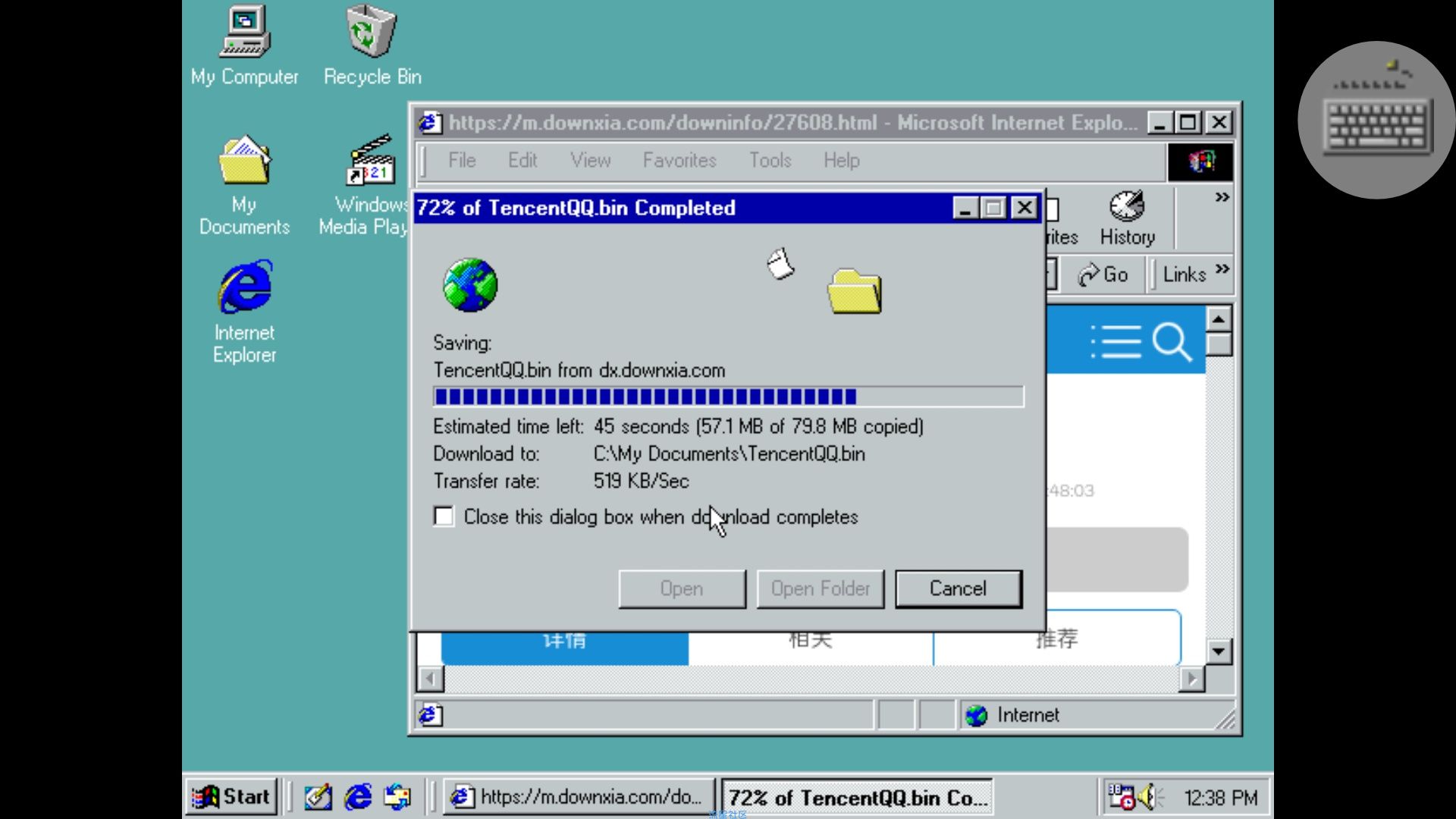Click the History toolbar icon in Internet Explorer
This screenshot has width=1456, height=819.
[x=1127, y=219]
